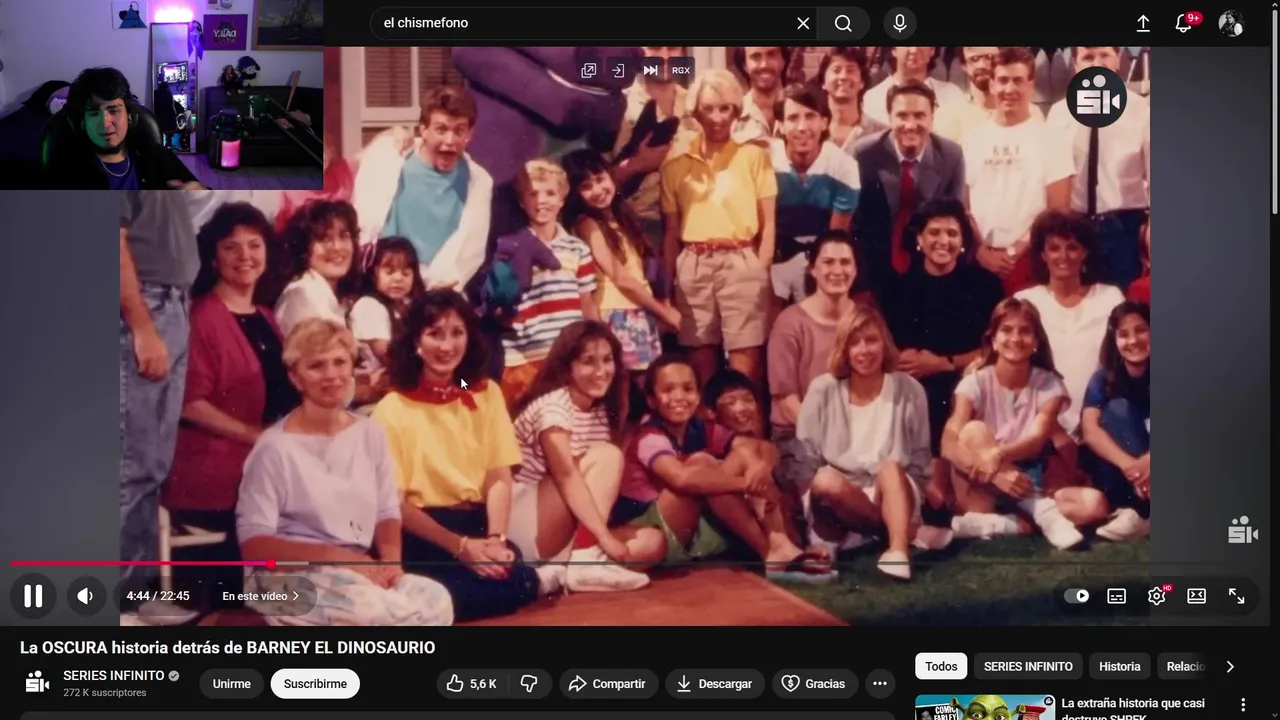Click the magnifier search button
Image resolution: width=1280 pixels, height=720 pixels.
coord(843,23)
